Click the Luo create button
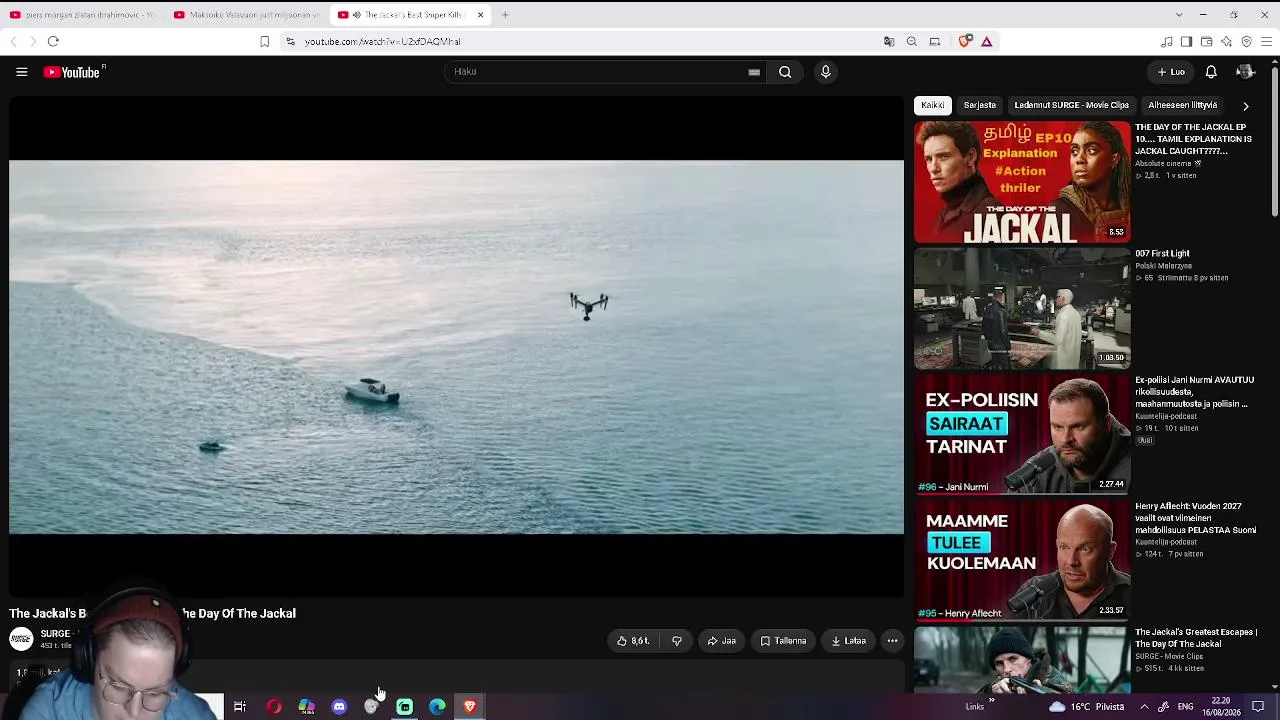This screenshot has height=720, width=1280. pos(1171,72)
